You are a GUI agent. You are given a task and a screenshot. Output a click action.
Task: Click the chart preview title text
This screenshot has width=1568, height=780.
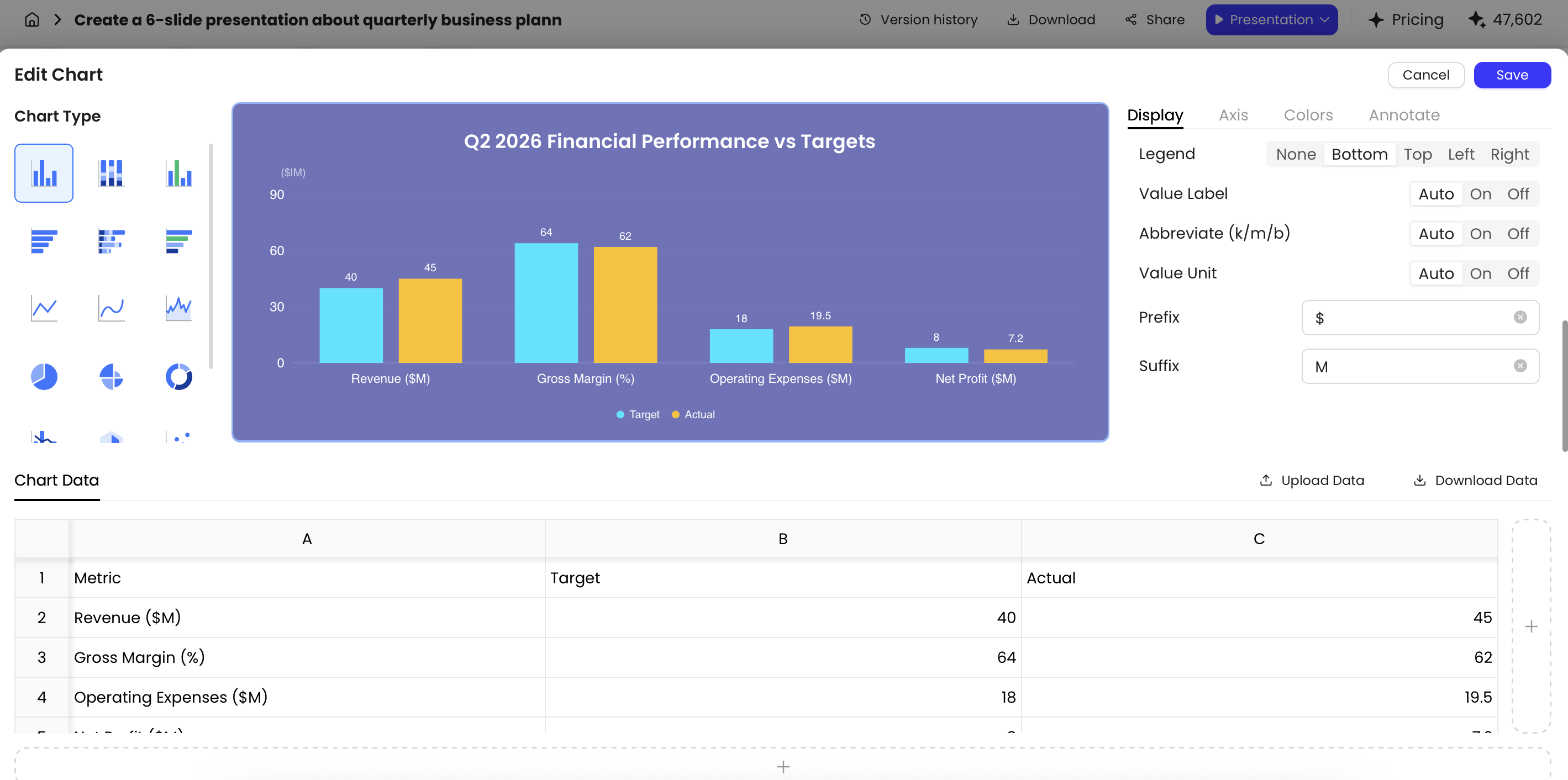point(669,141)
